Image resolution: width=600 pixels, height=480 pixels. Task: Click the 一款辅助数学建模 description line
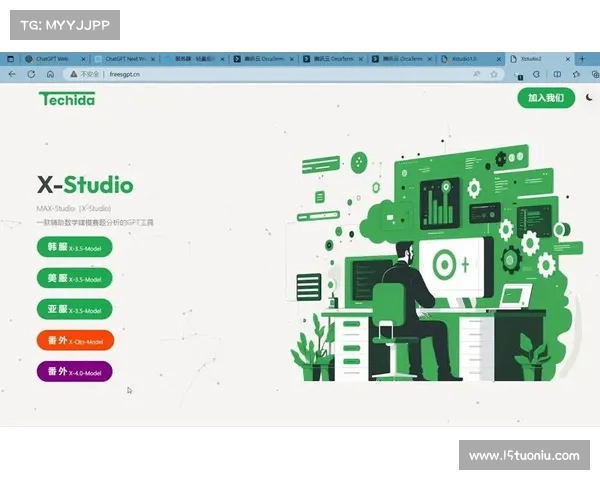tap(95, 222)
